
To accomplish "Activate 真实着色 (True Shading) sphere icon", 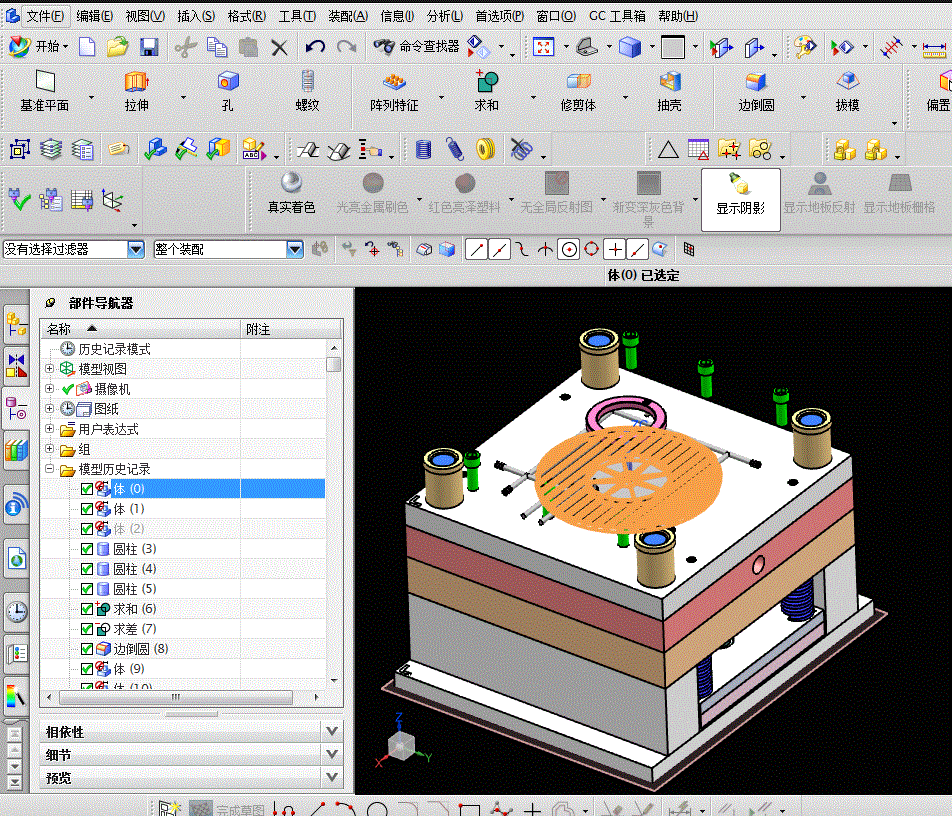I will (x=291, y=183).
